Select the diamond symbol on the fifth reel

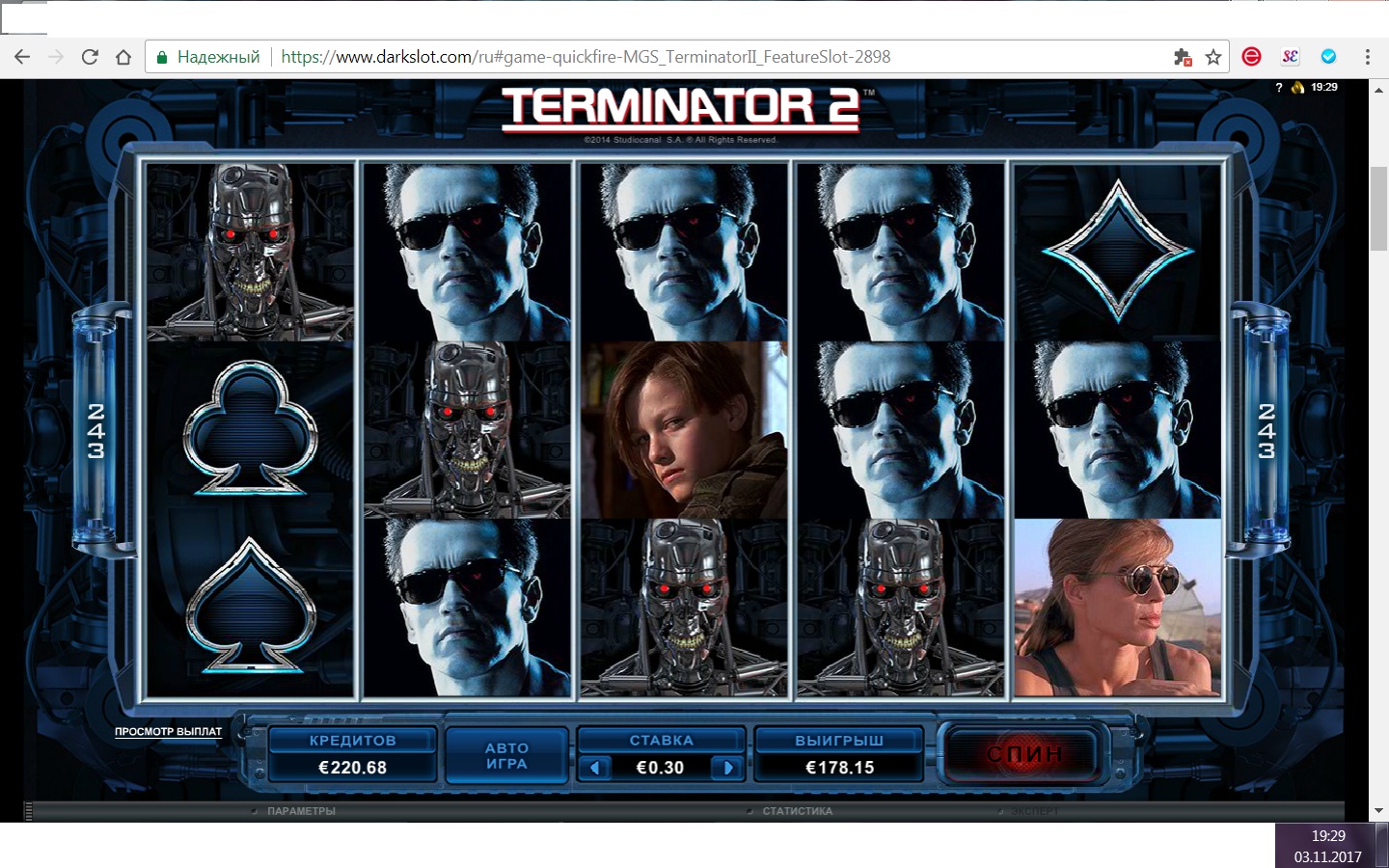[1118, 252]
